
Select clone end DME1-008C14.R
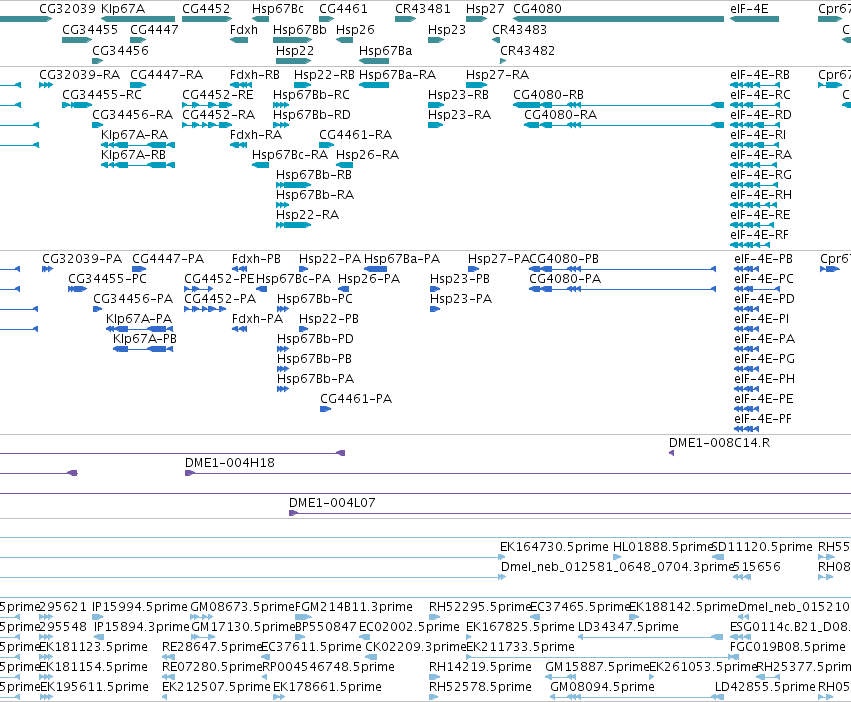pyautogui.click(x=719, y=443)
